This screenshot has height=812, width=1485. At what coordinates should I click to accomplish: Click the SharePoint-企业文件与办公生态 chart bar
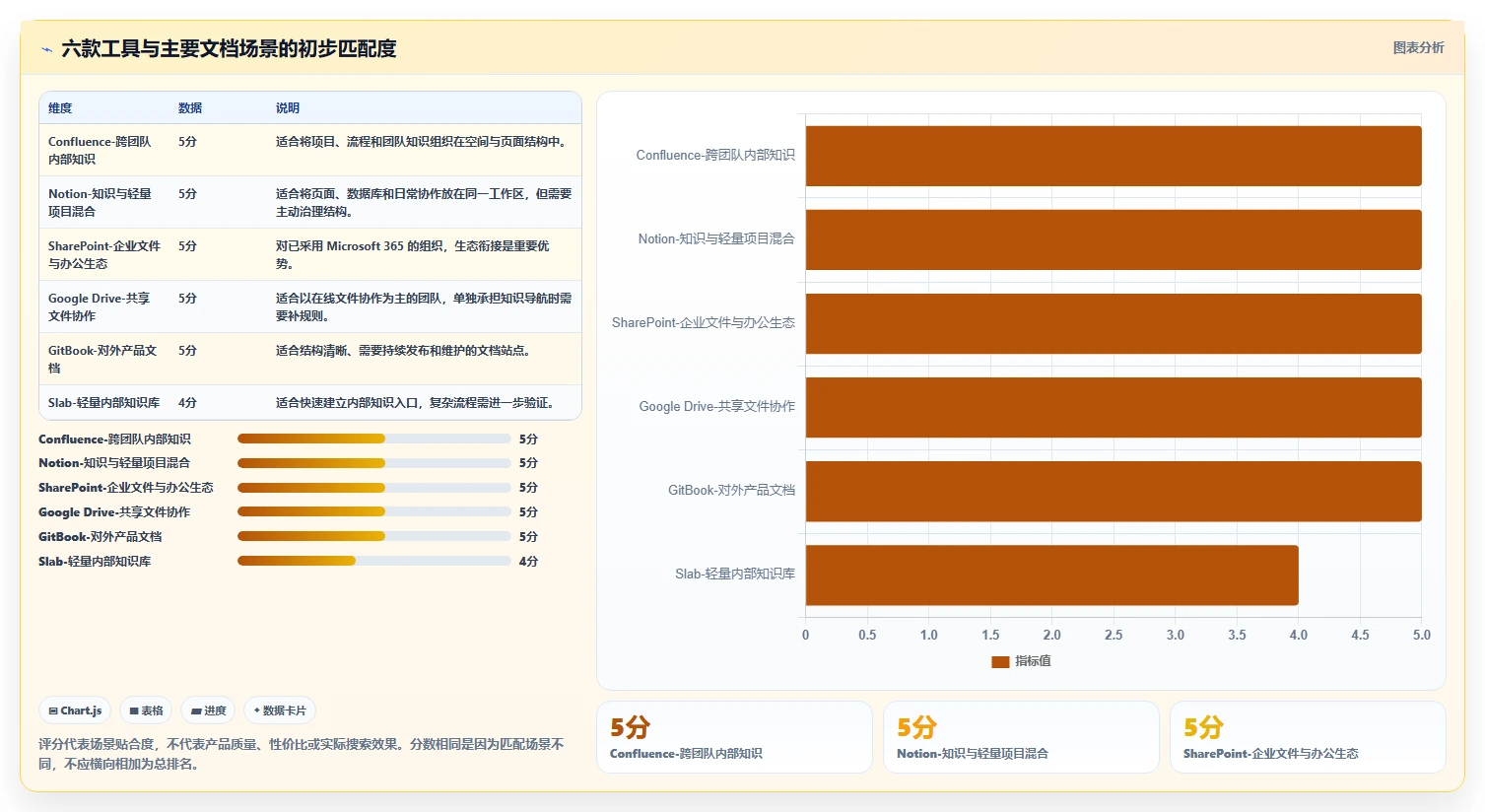click(1114, 323)
